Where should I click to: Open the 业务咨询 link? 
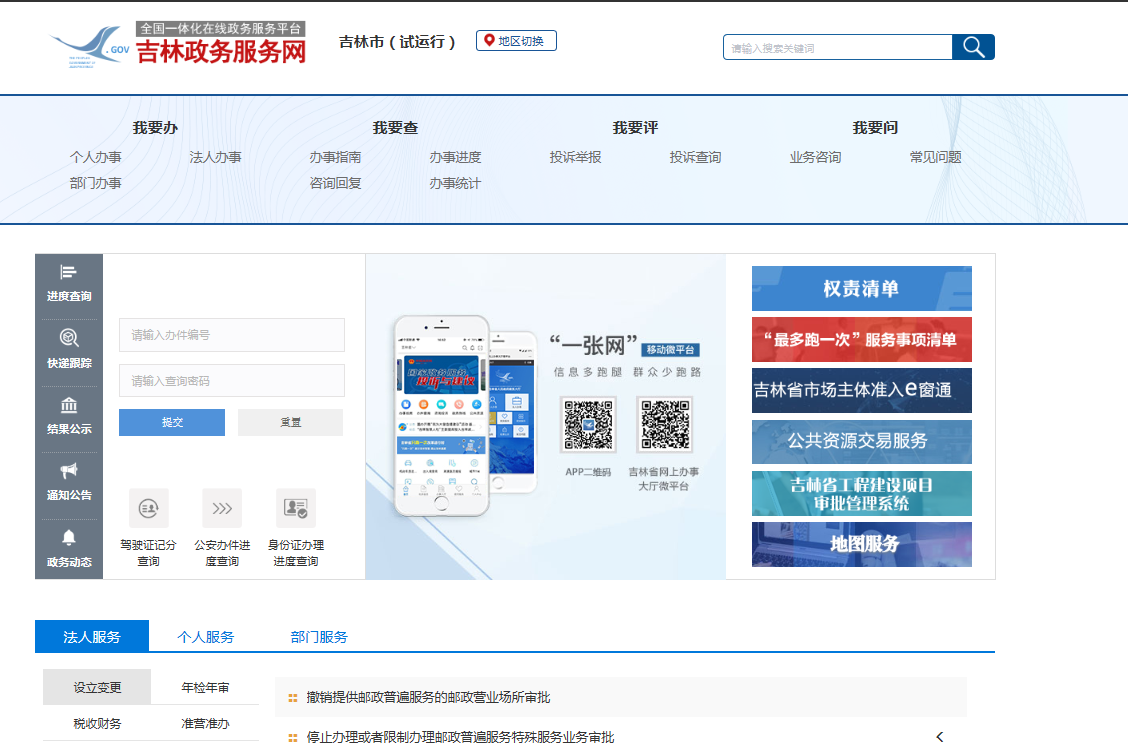[x=815, y=157]
